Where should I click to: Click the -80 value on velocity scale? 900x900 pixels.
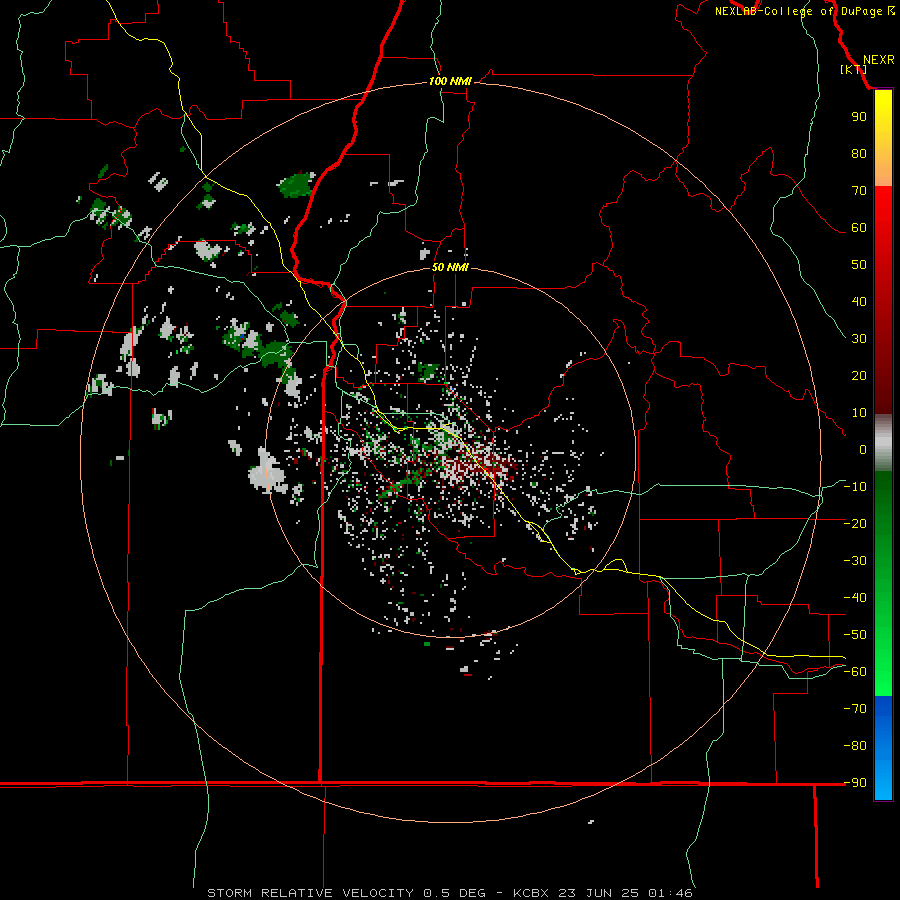pyautogui.click(x=855, y=746)
